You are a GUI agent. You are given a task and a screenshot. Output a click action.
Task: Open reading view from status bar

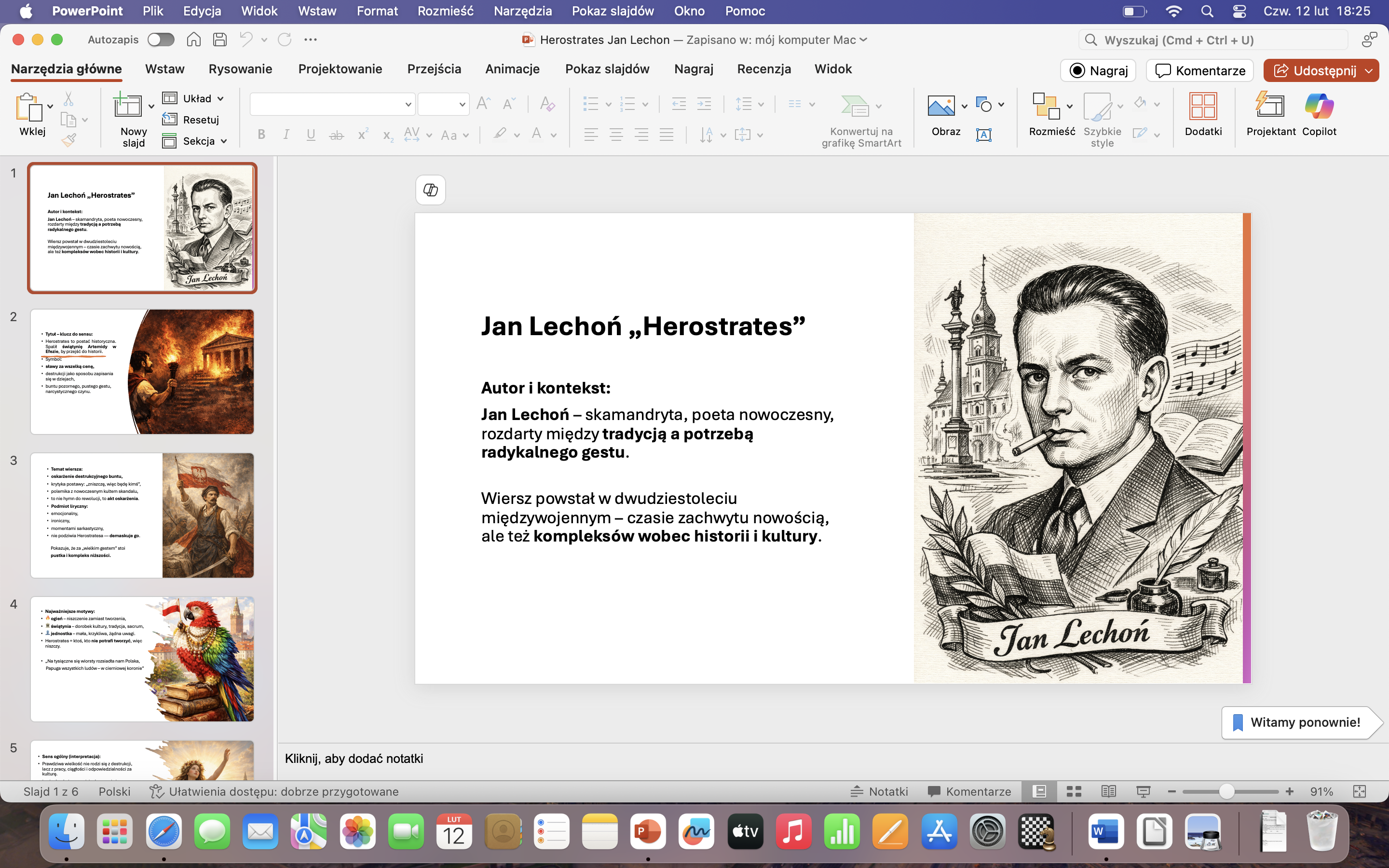[1108, 792]
